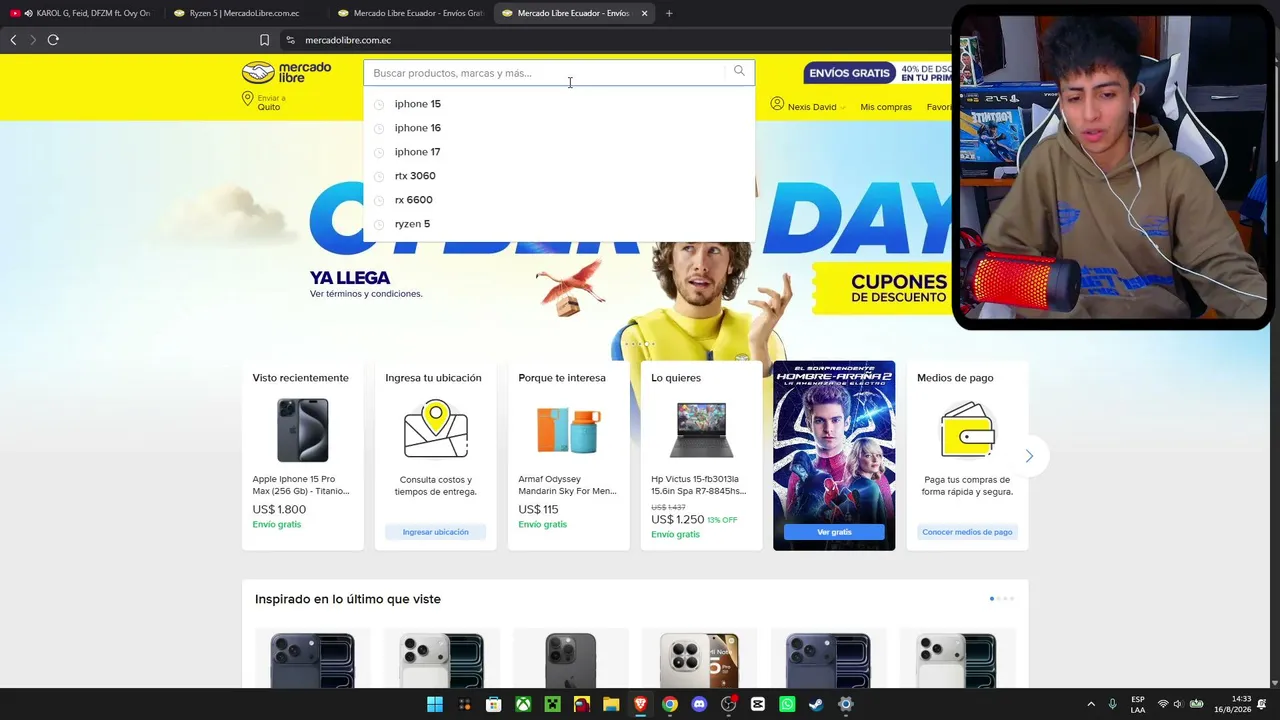
Task: Open 'Ver términos y condiciones' link
Action: (366, 294)
